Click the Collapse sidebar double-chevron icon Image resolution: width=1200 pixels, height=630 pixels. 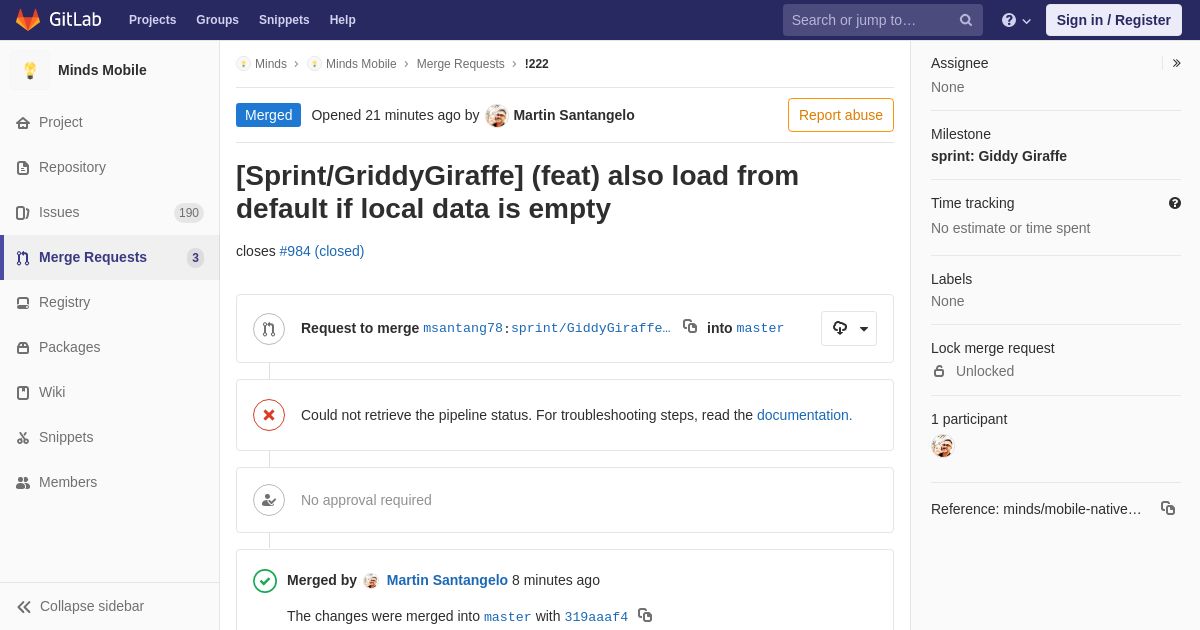(x=24, y=607)
